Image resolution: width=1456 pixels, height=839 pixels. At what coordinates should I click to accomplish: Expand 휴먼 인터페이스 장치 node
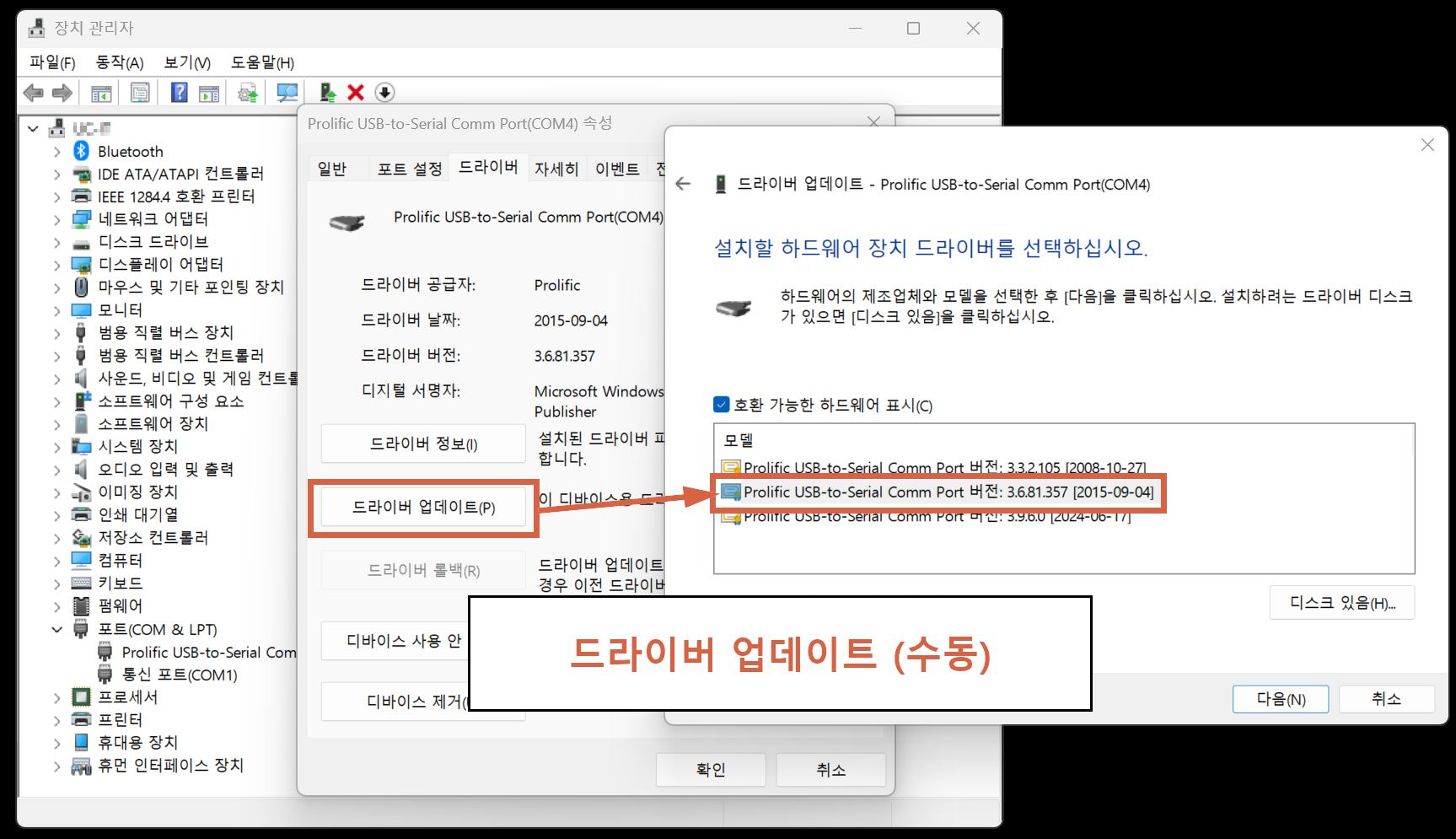coord(56,766)
